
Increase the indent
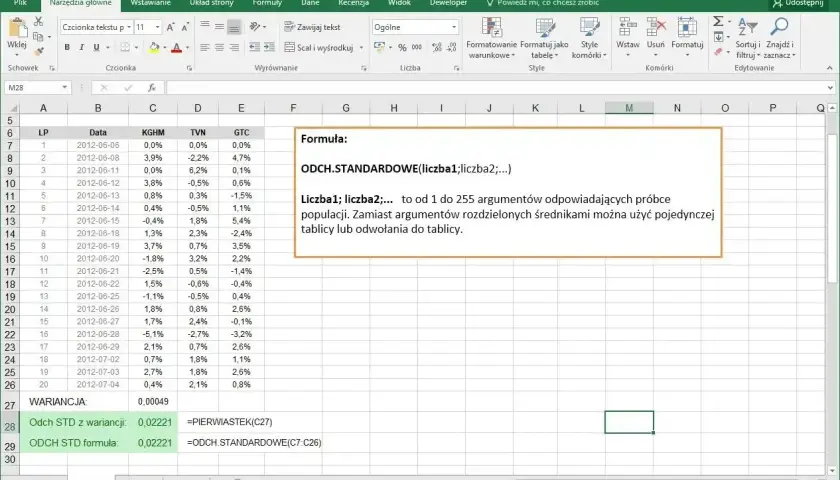click(x=269, y=47)
